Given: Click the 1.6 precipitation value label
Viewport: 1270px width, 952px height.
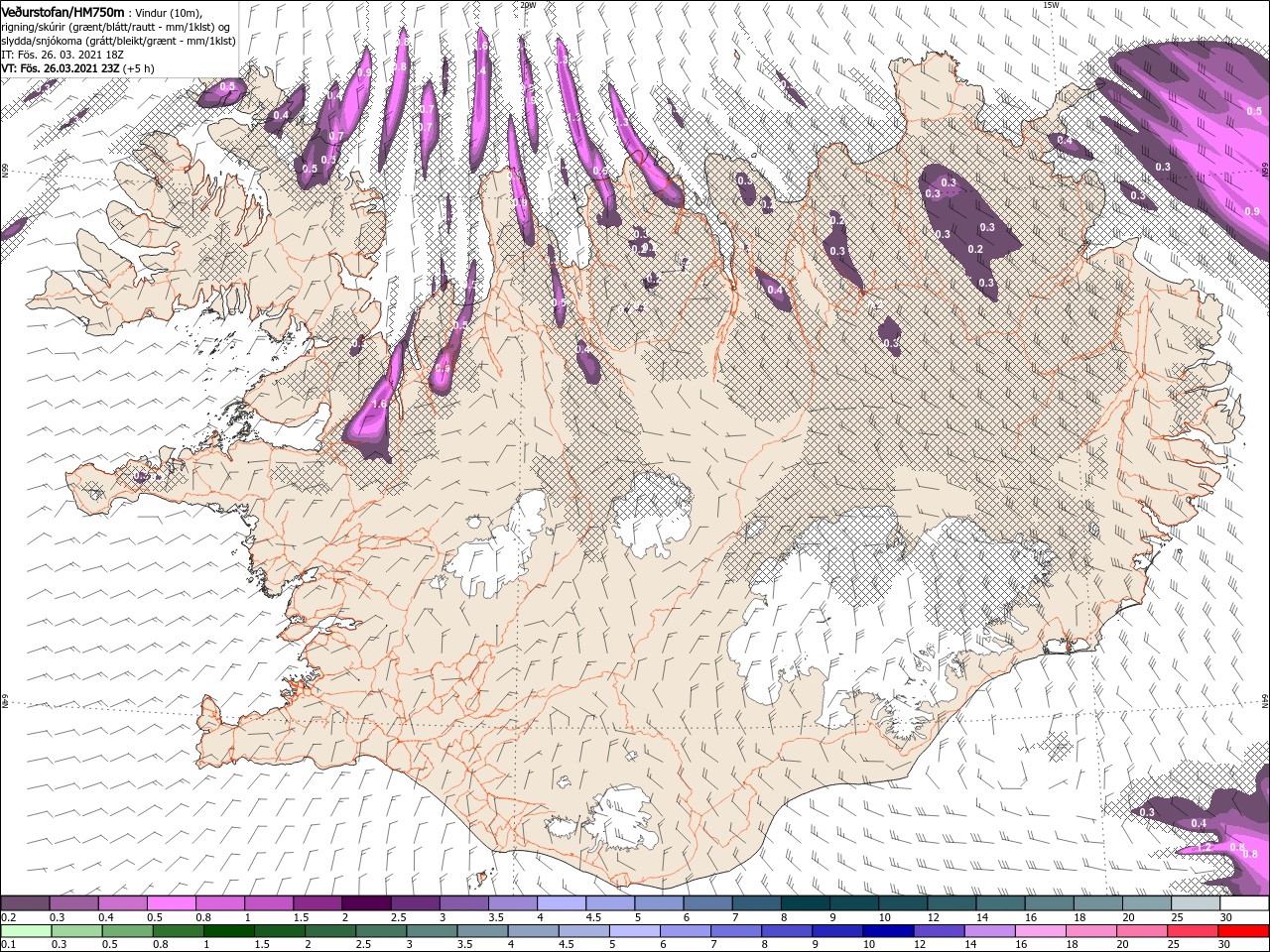Looking at the screenshot, I should pos(378,405).
